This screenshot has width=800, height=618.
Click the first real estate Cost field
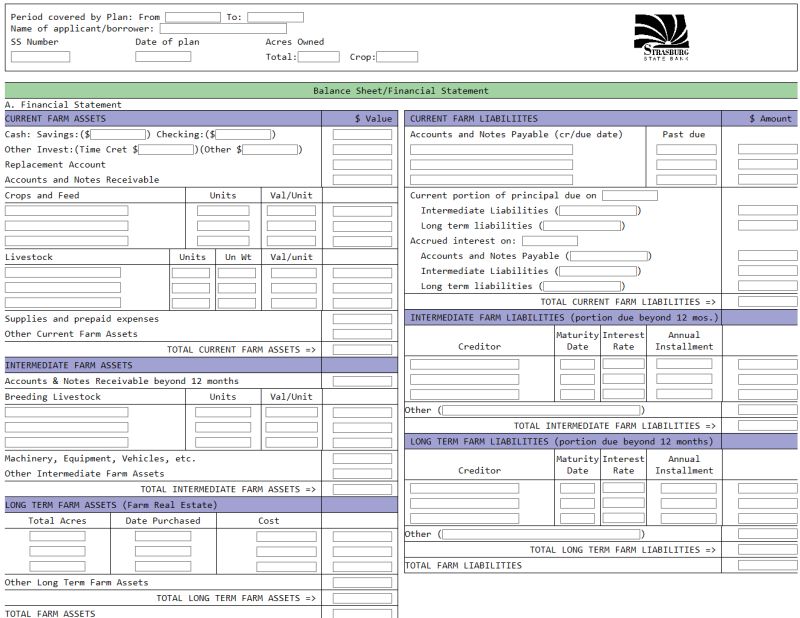pos(286,536)
